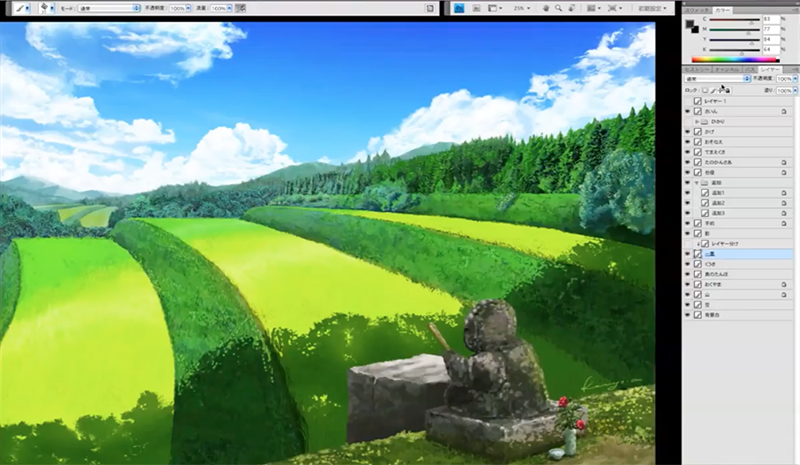Switch to the カラー (Color) tab
Screen dimensions: 800x465
pyautogui.click(x=722, y=10)
